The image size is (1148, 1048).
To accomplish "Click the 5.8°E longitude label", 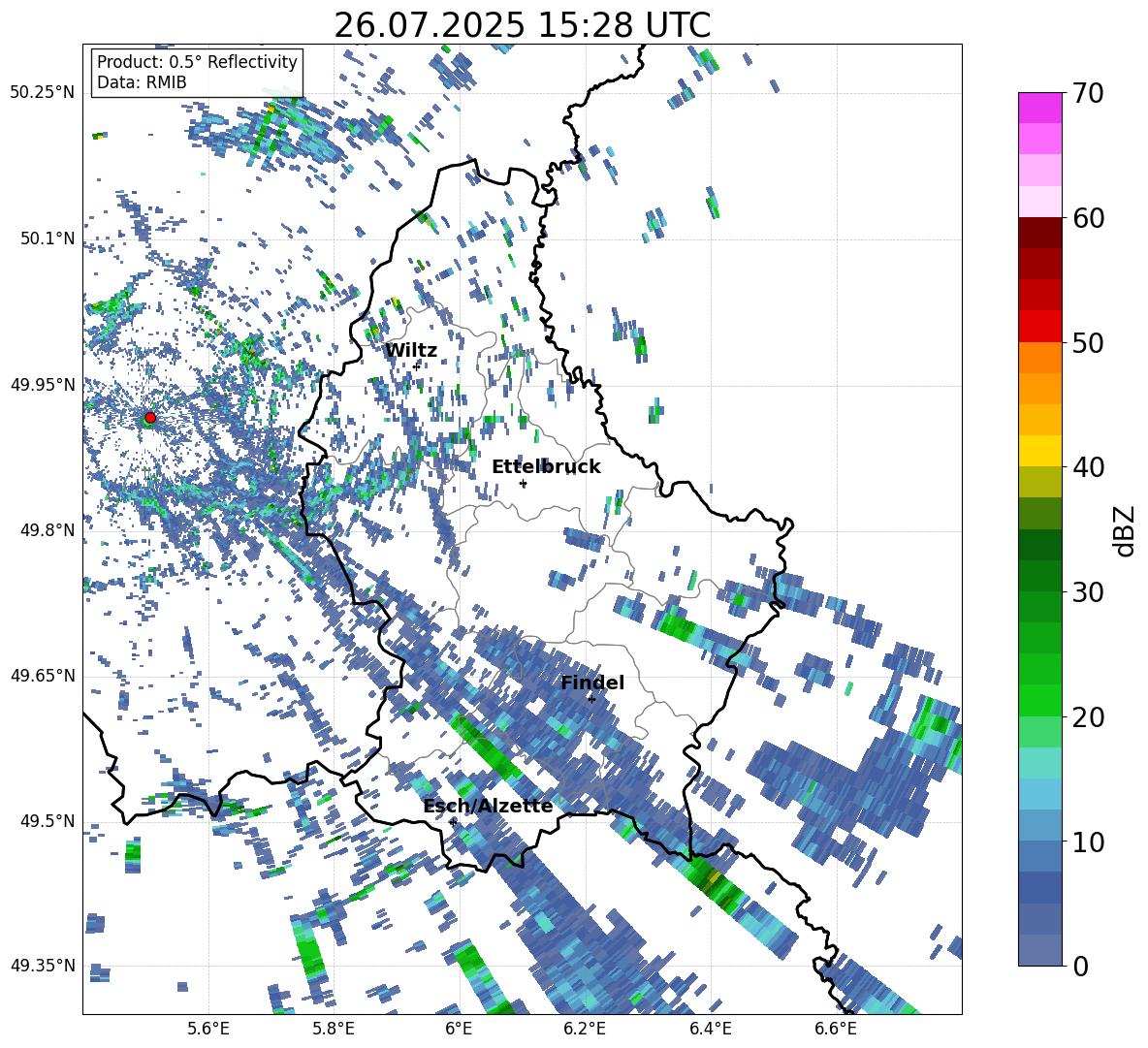I will [334, 1029].
